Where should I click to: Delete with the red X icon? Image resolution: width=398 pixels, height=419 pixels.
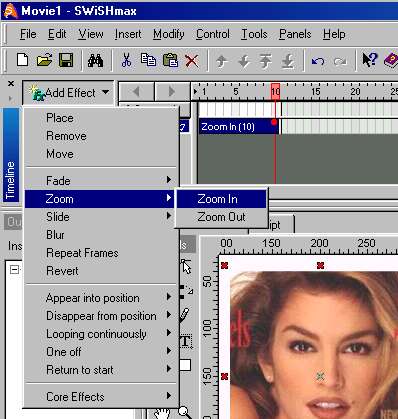pyautogui.click(x=192, y=61)
